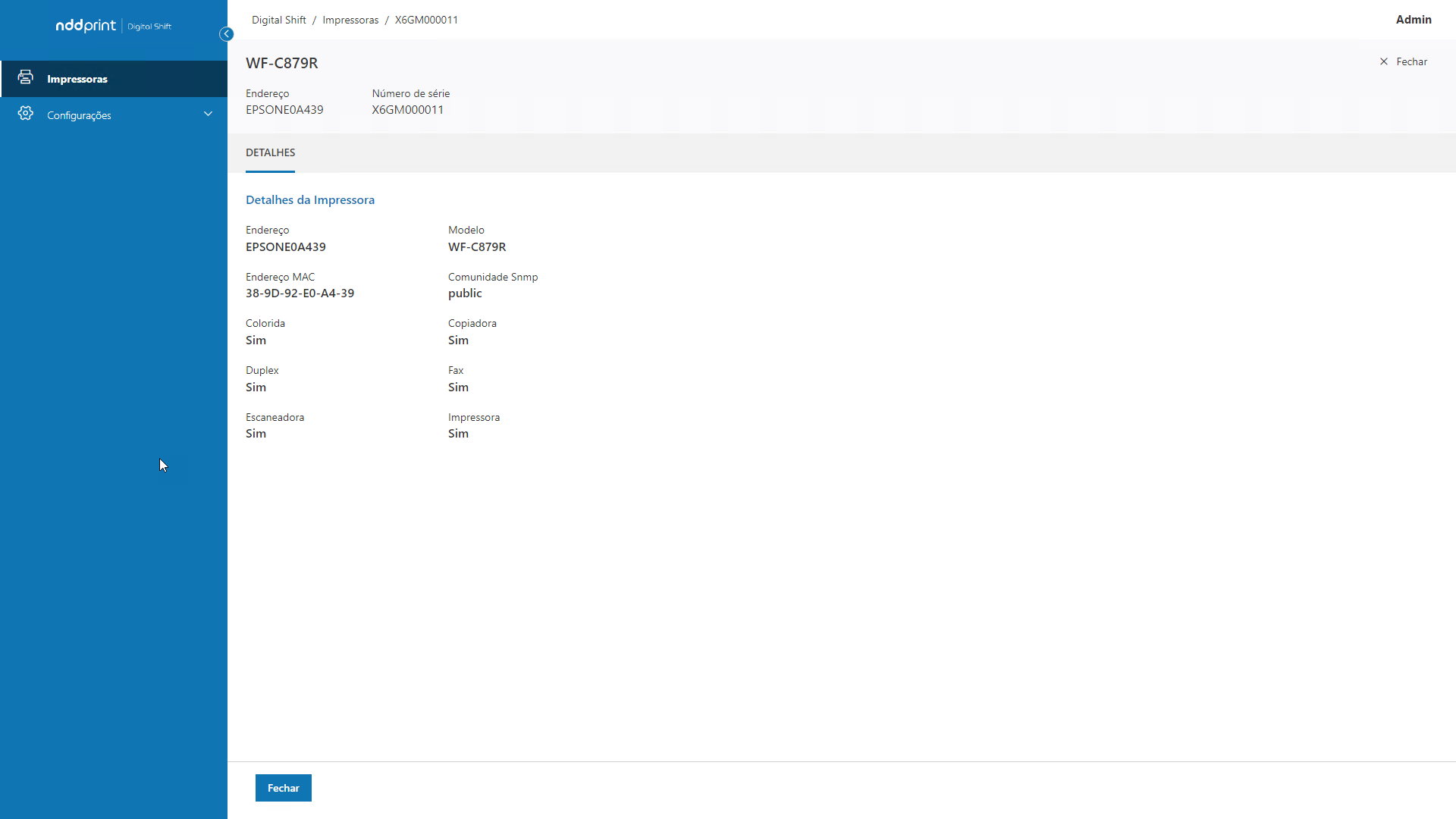Click the X6GM000011 breadcrumb item
This screenshot has width=1456, height=819.
coord(426,20)
